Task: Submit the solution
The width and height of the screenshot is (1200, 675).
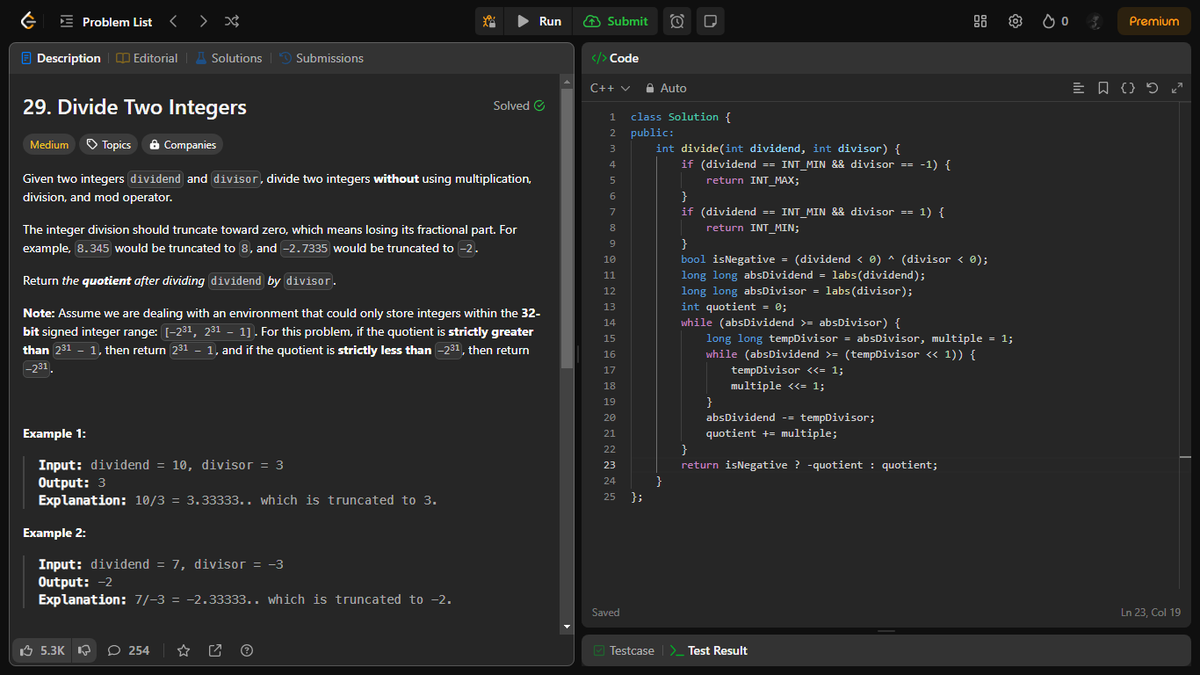Action: pos(616,21)
